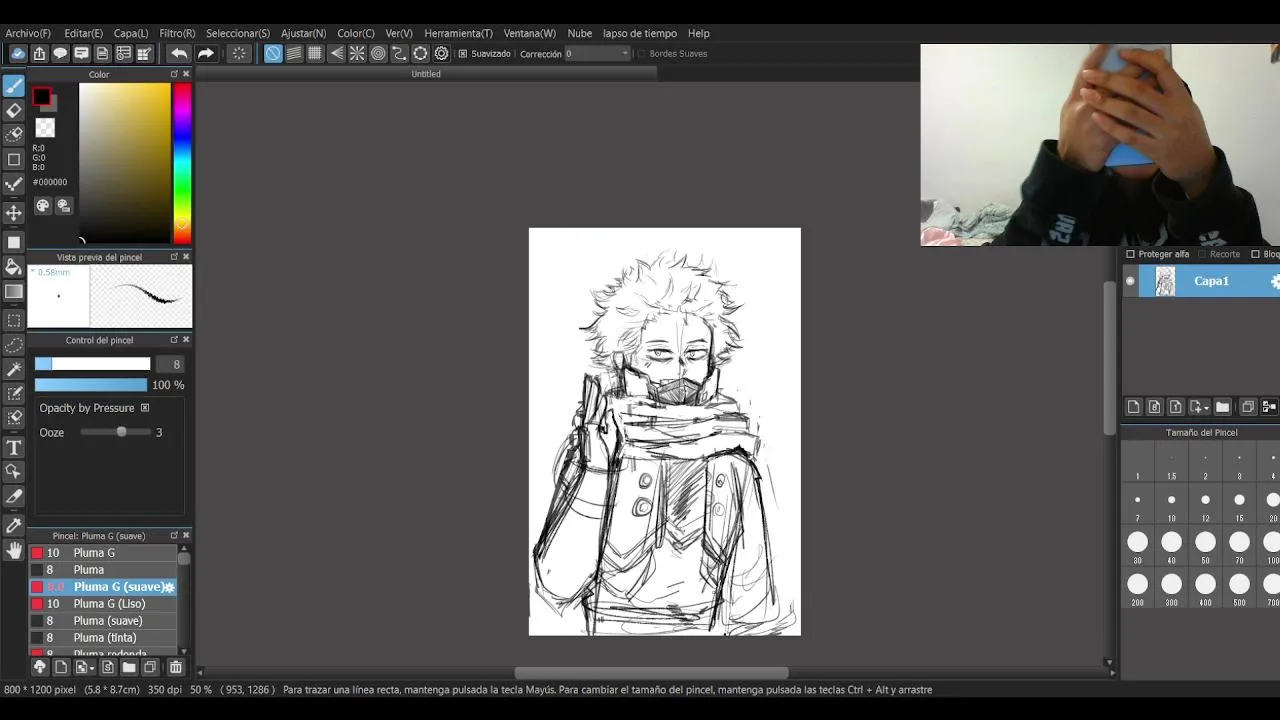Toggle the Bordes Suaves checkbox
The height and width of the screenshot is (720, 1280).
pyautogui.click(x=641, y=54)
